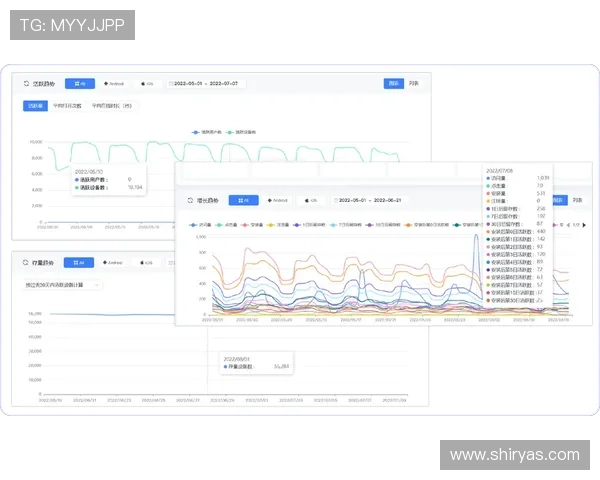
Task: Click the refresh icon beside 存量趋势 title
Action: 24,263
